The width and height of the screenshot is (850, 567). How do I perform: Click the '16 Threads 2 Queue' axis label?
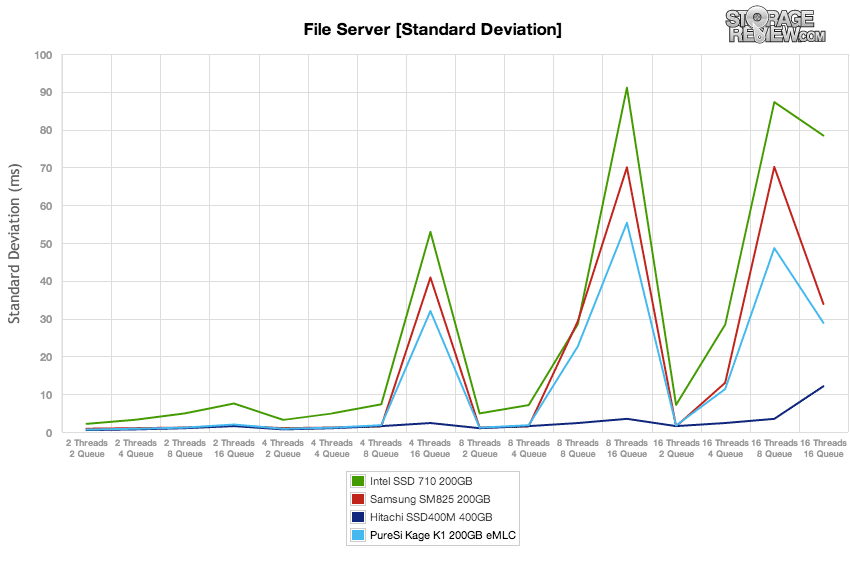tap(676, 448)
